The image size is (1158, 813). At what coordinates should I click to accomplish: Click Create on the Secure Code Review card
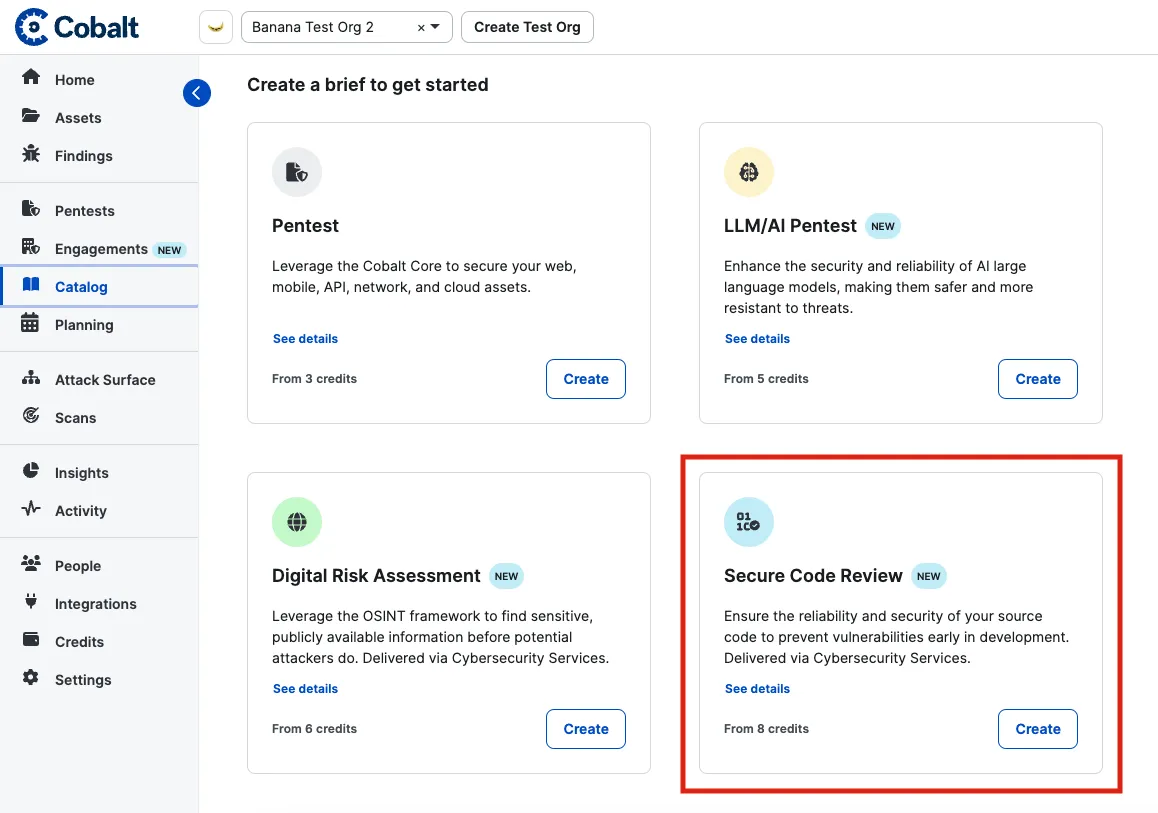tap(1037, 729)
